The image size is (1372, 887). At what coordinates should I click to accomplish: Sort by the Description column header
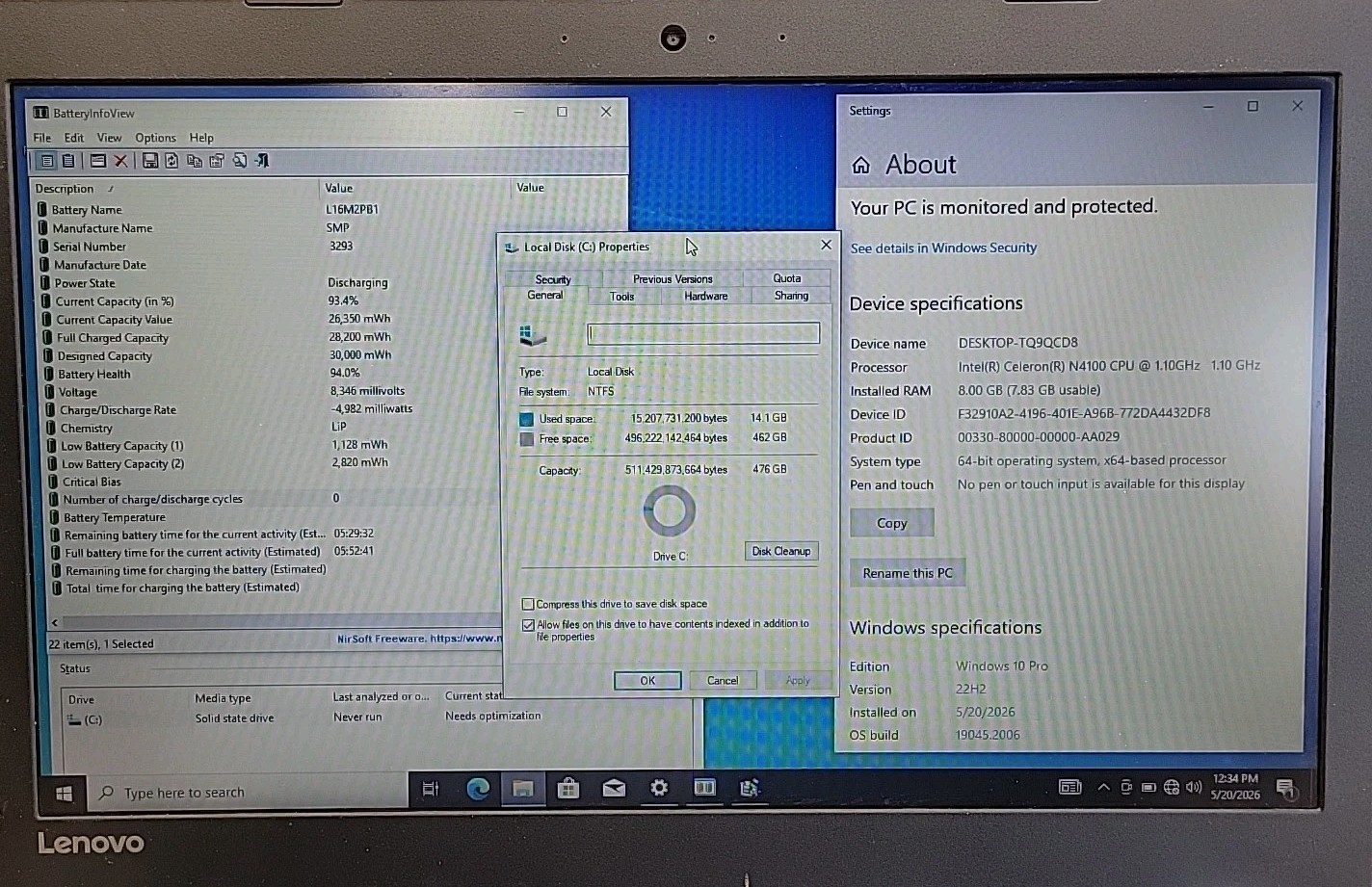[x=173, y=189]
